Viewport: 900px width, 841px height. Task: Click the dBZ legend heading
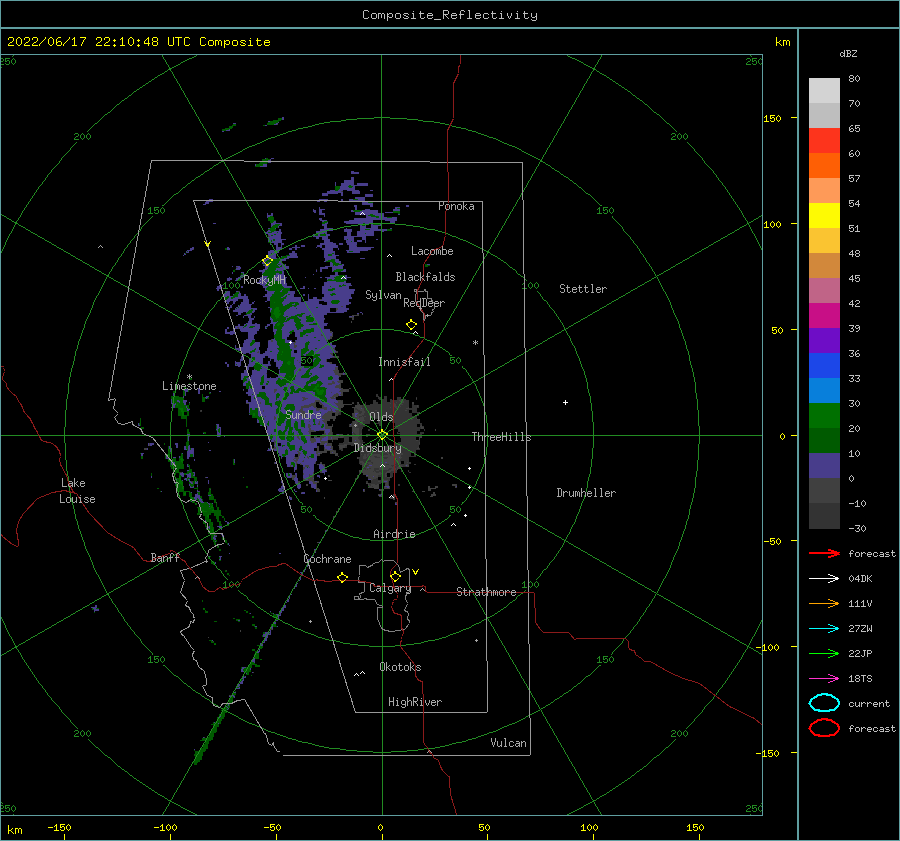848,53
